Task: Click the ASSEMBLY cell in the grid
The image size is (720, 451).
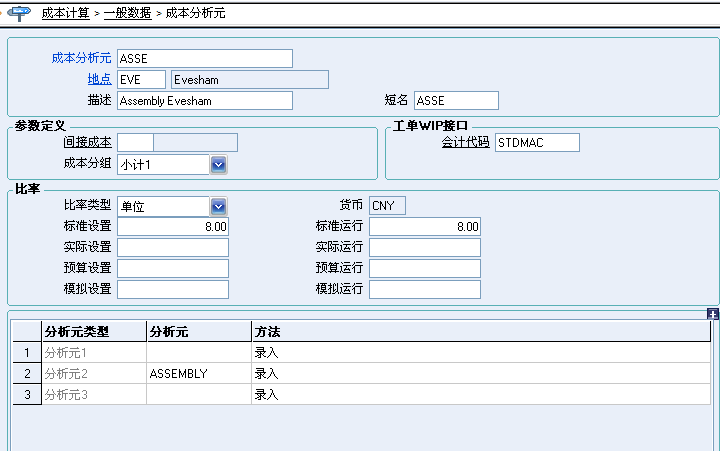Action: tap(198, 373)
